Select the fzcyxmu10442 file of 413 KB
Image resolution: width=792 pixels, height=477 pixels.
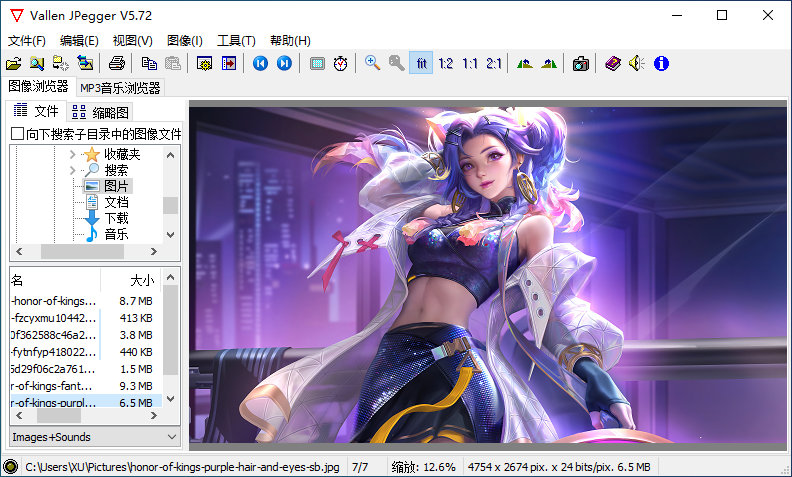point(86,318)
